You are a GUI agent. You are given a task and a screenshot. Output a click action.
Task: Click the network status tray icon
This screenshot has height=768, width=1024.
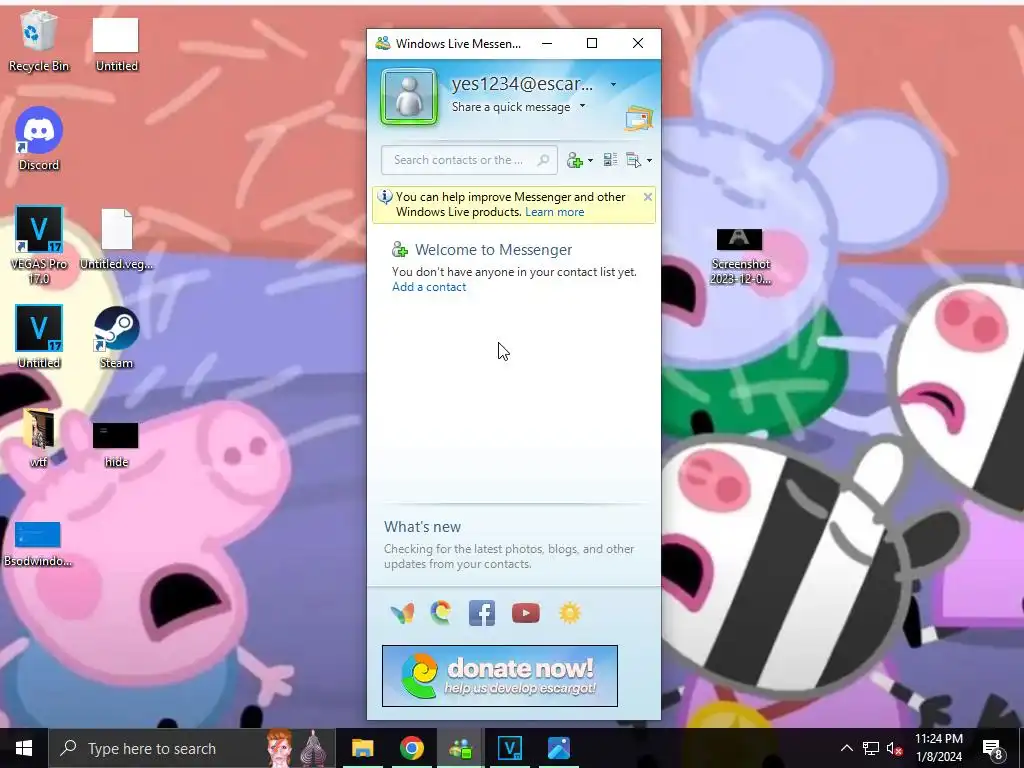click(871, 748)
